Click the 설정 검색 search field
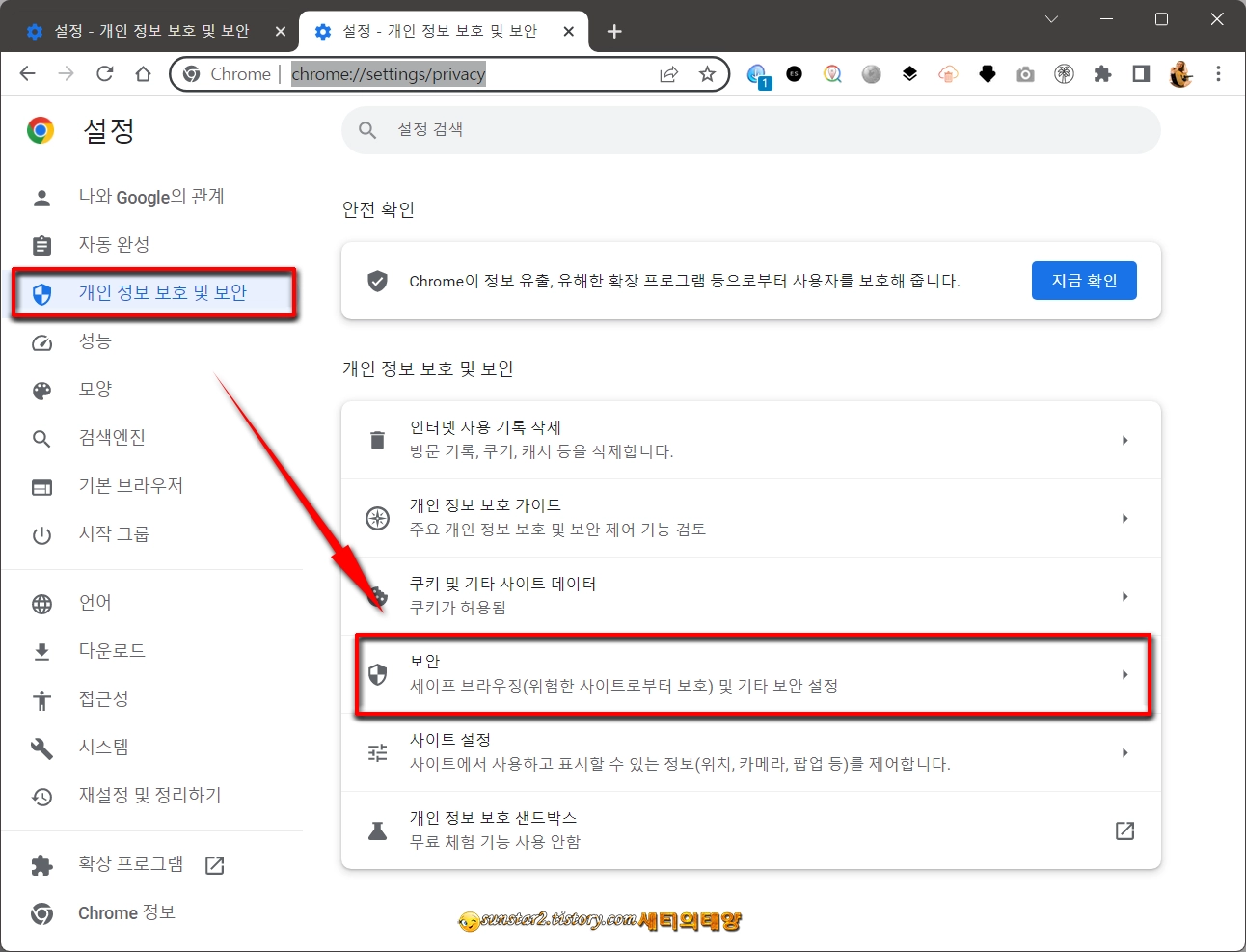The width and height of the screenshot is (1246, 952). (x=750, y=129)
